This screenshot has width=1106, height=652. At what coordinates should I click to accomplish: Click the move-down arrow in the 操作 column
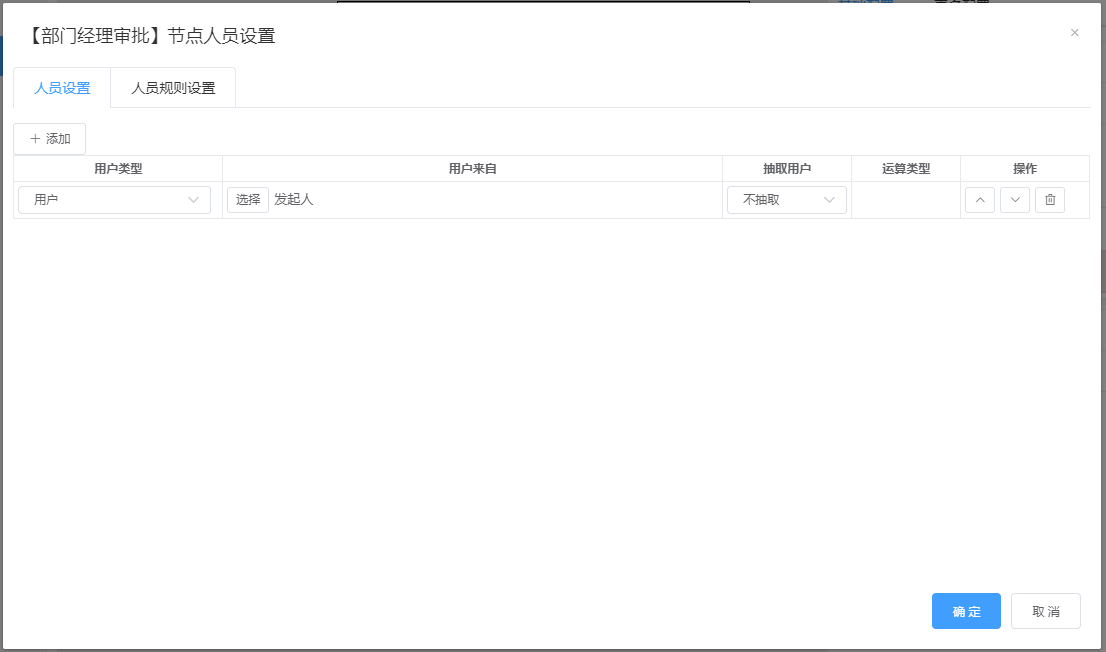click(1014, 200)
